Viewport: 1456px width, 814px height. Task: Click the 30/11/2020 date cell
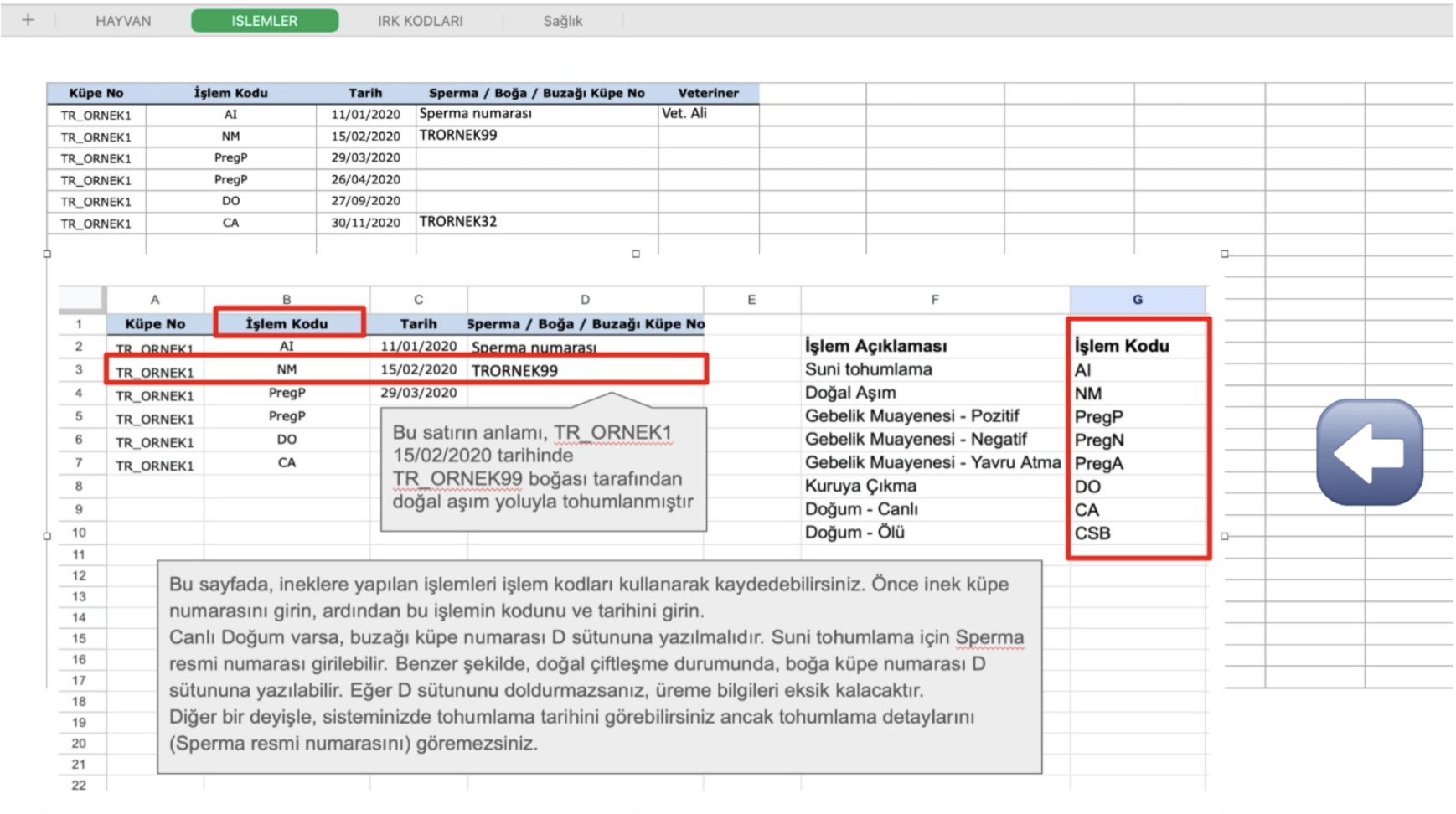(x=365, y=223)
